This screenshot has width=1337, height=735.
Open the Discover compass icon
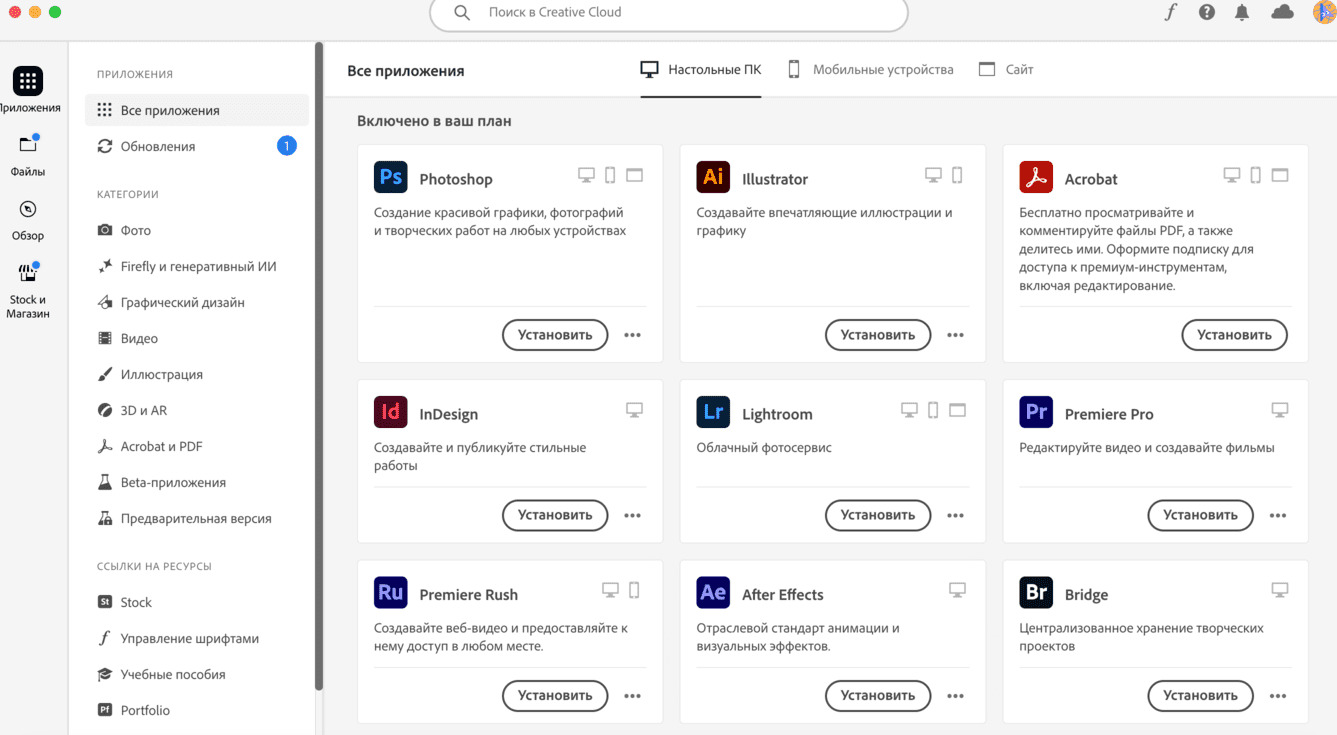pyautogui.click(x=28, y=209)
